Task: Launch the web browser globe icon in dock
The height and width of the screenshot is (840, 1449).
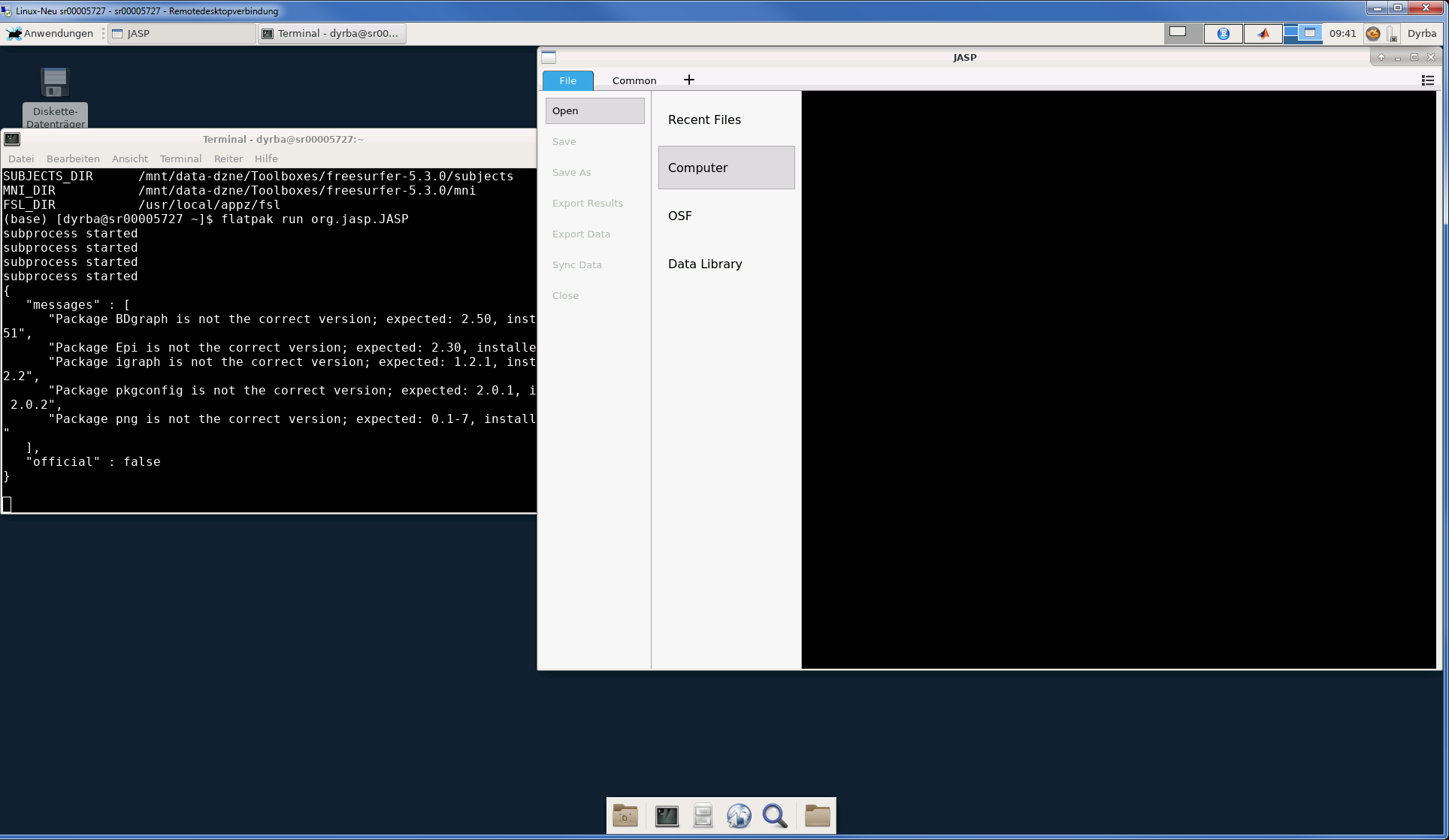Action: (x=739, y=815)
